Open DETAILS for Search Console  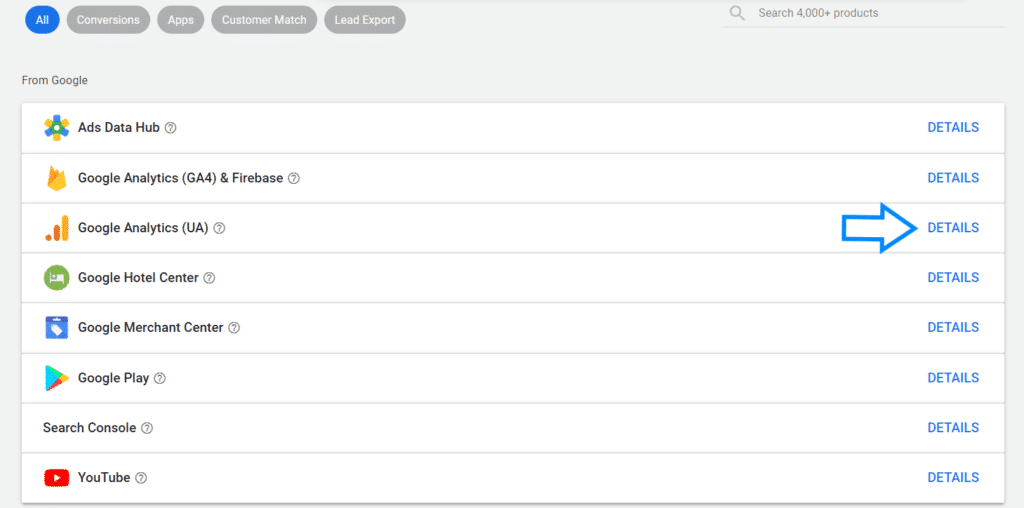click(x=953, y=428)
